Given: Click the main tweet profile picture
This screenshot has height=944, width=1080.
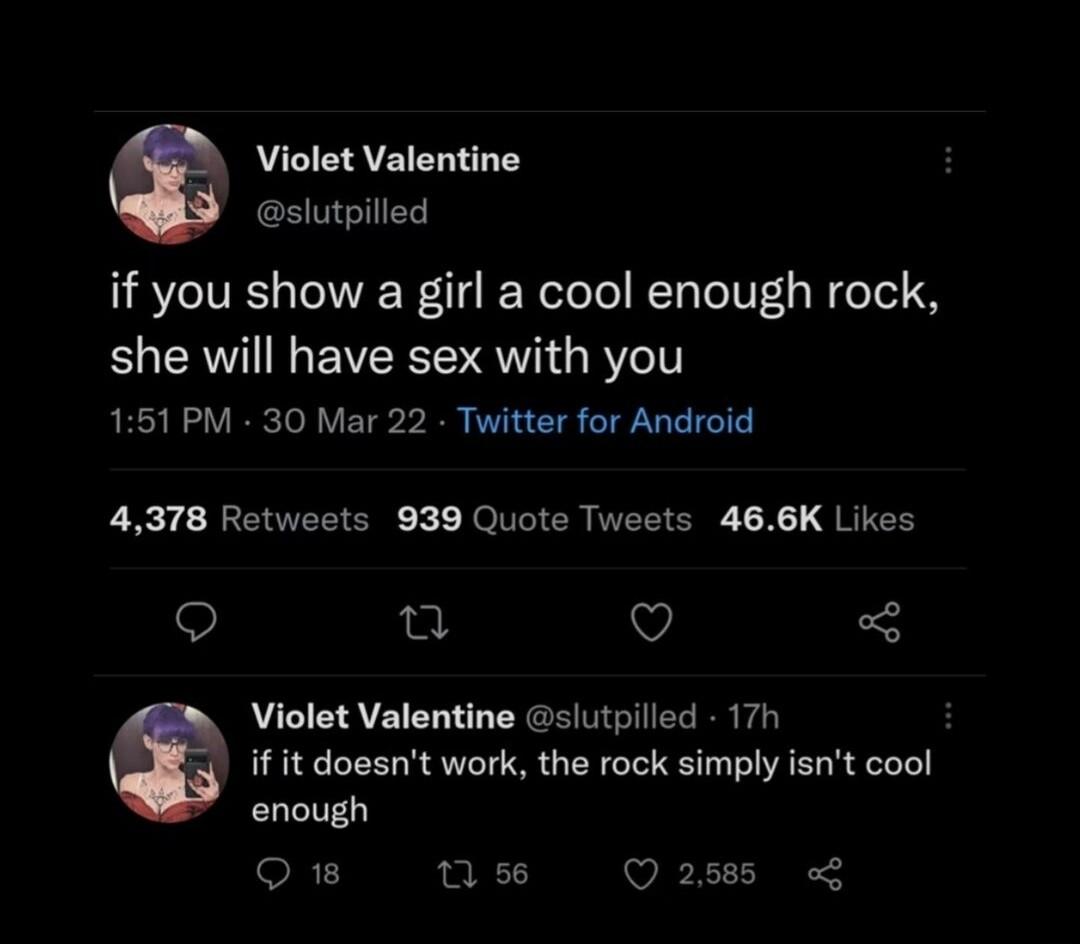Looking at the screenshot, I should click(168, 185).
